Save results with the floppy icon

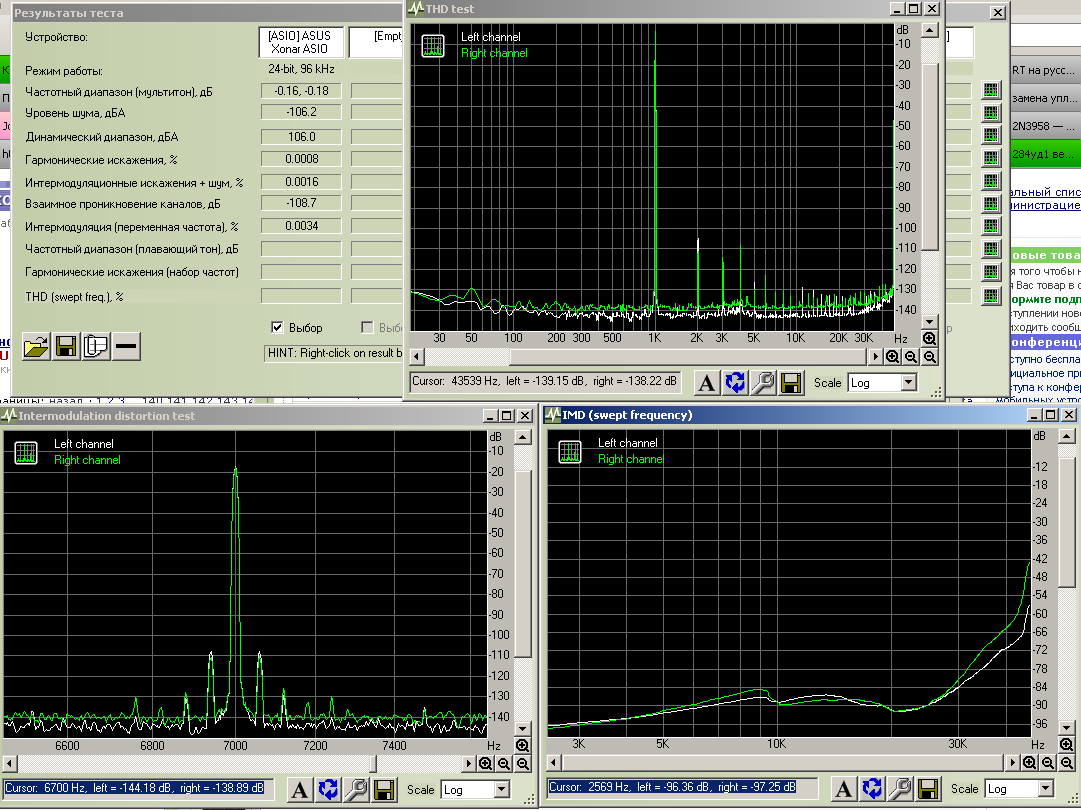coord(66,347)
